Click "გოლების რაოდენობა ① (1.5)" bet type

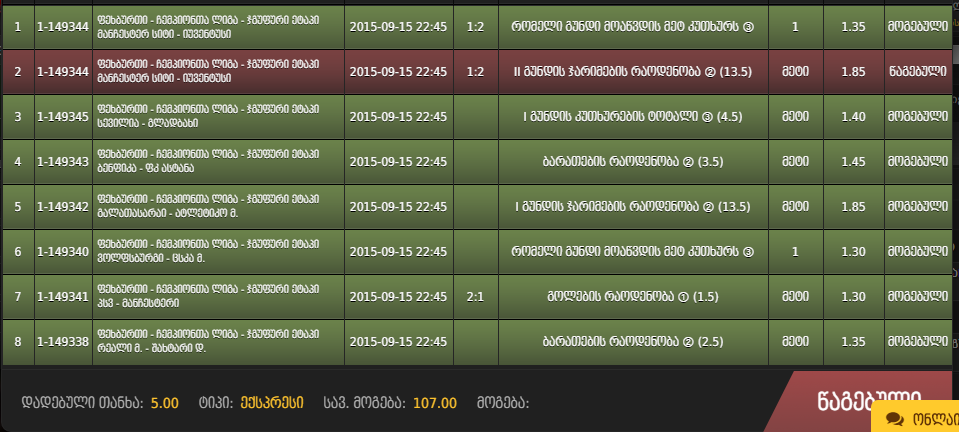633,297
